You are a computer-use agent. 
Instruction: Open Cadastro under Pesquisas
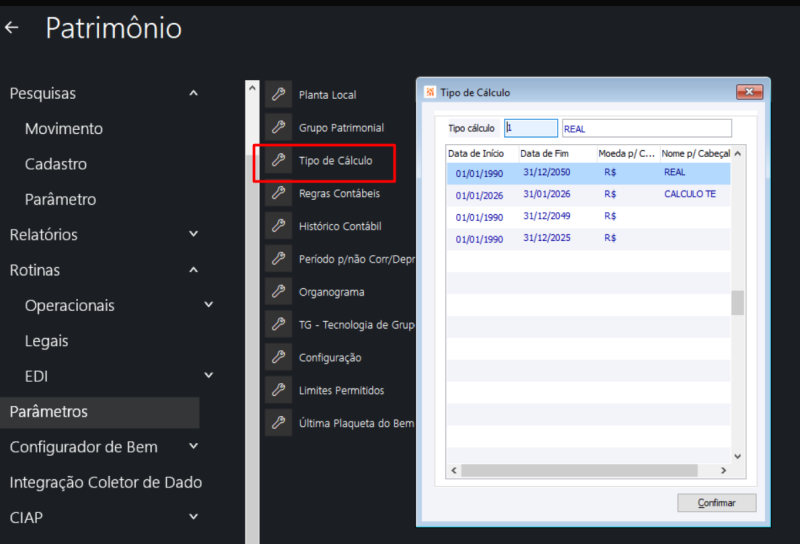pyautogui.click(x=56, y=164)
